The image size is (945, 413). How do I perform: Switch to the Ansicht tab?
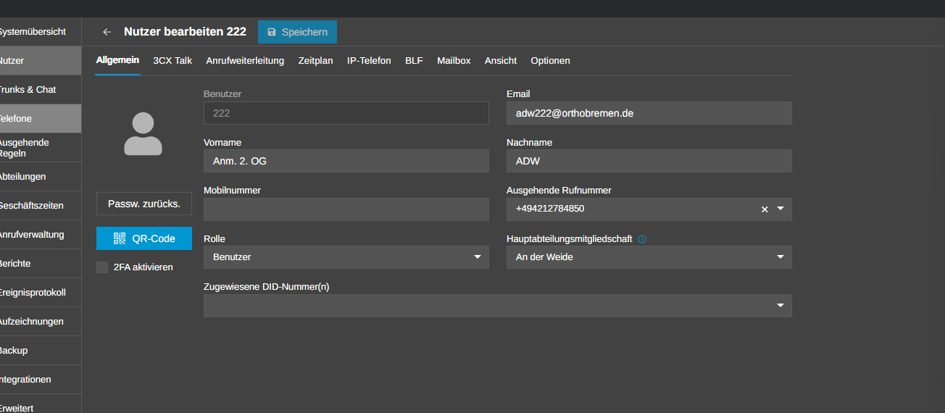coord(501,61)
